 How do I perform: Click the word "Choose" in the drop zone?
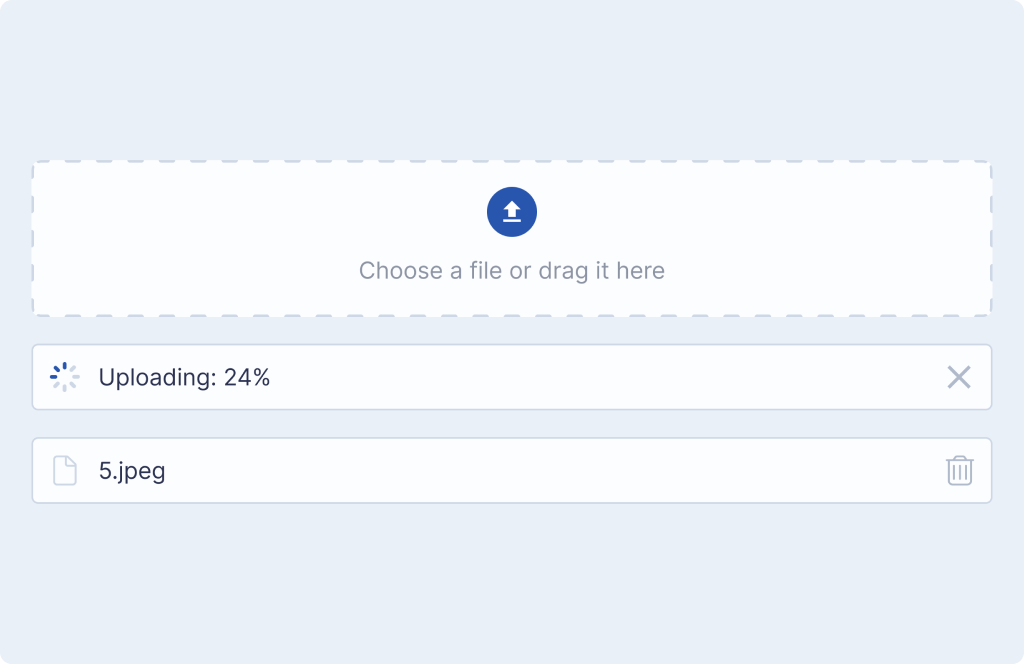(395, 271)
